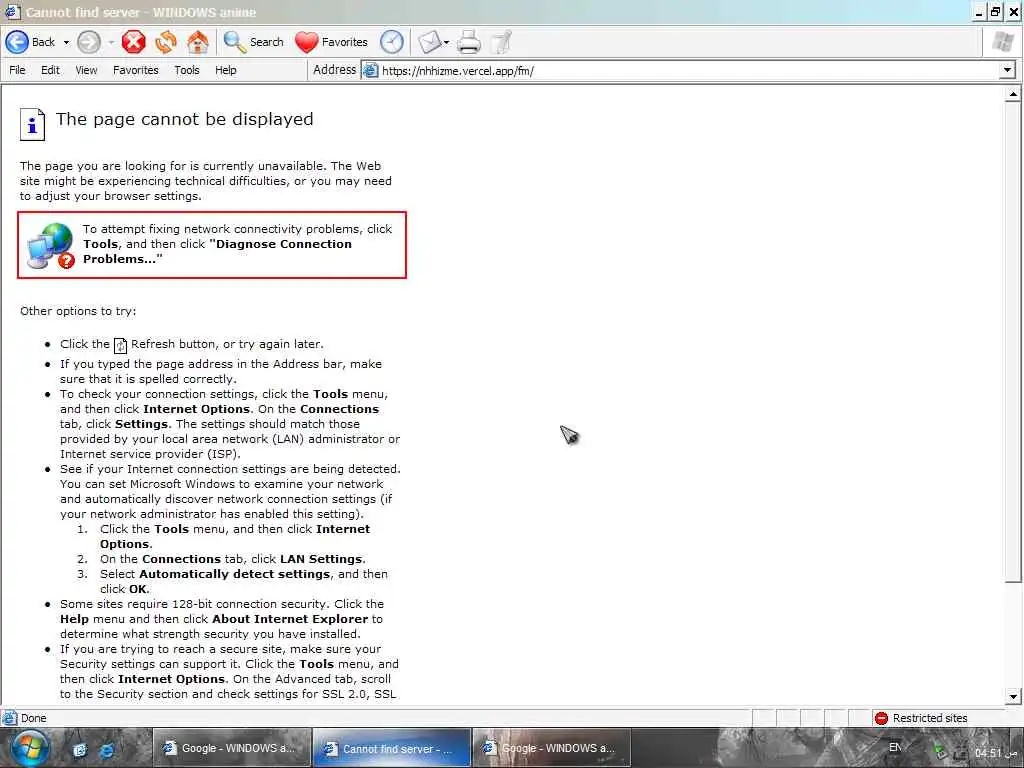Switch to Google taskbar button nearest tray
Image resolution: width=1024 pixels, height=768 pixels.
click(552, 748)
